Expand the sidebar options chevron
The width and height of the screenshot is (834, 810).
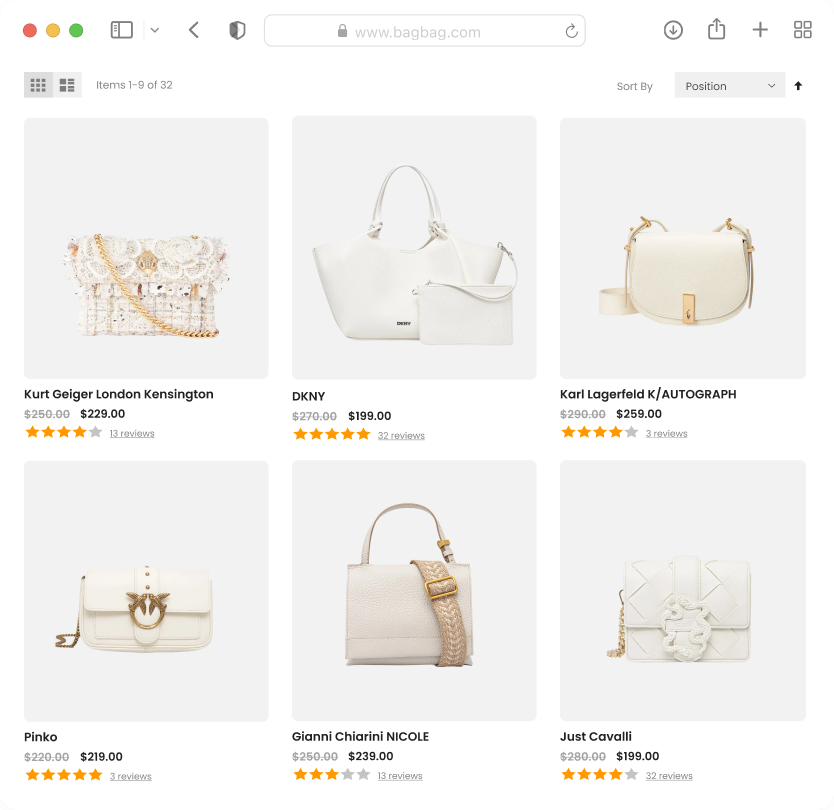click(x=155, y=30)
